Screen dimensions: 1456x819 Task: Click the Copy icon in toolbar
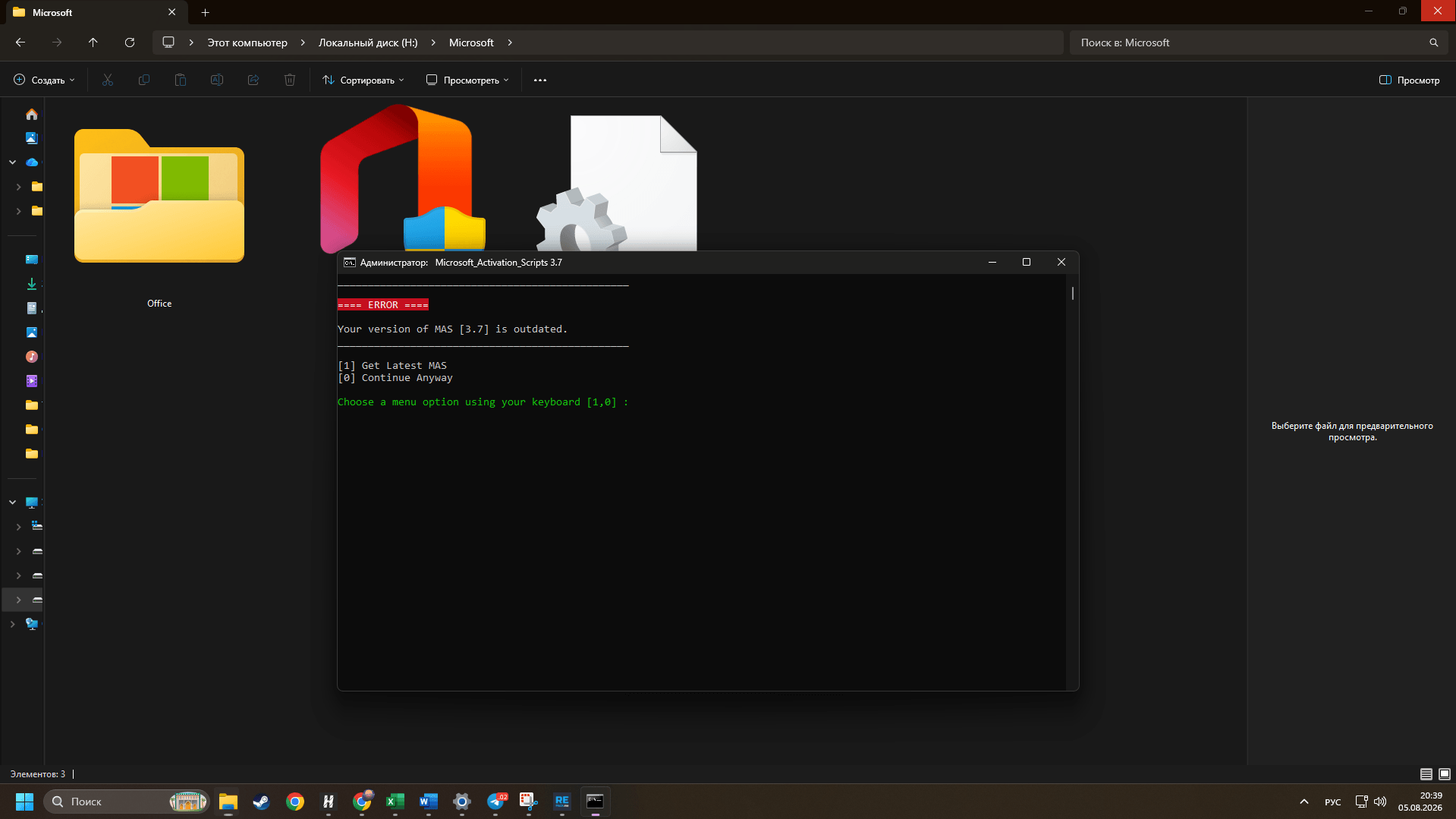144,80
